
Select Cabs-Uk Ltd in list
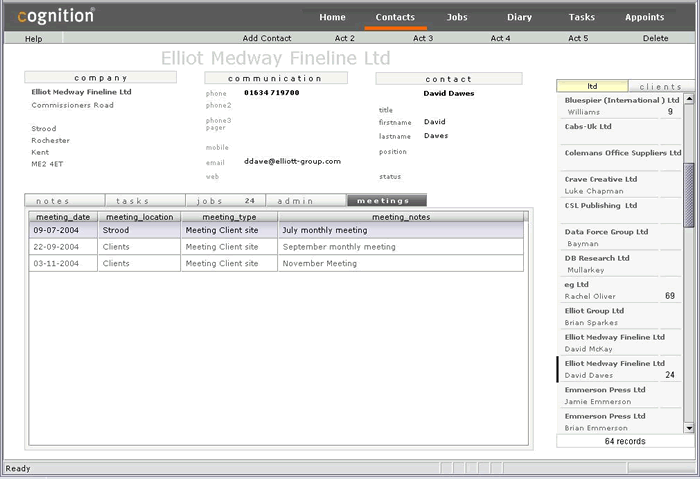[621, 133]
